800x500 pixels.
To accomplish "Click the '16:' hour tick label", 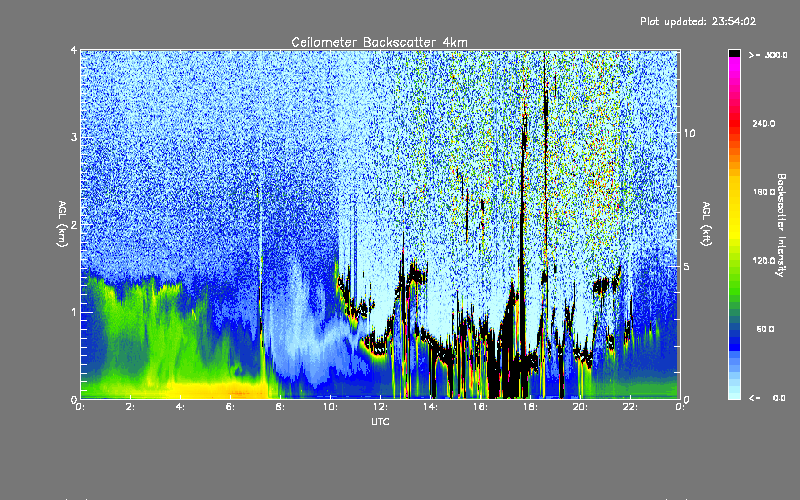I will click(480, 407).
